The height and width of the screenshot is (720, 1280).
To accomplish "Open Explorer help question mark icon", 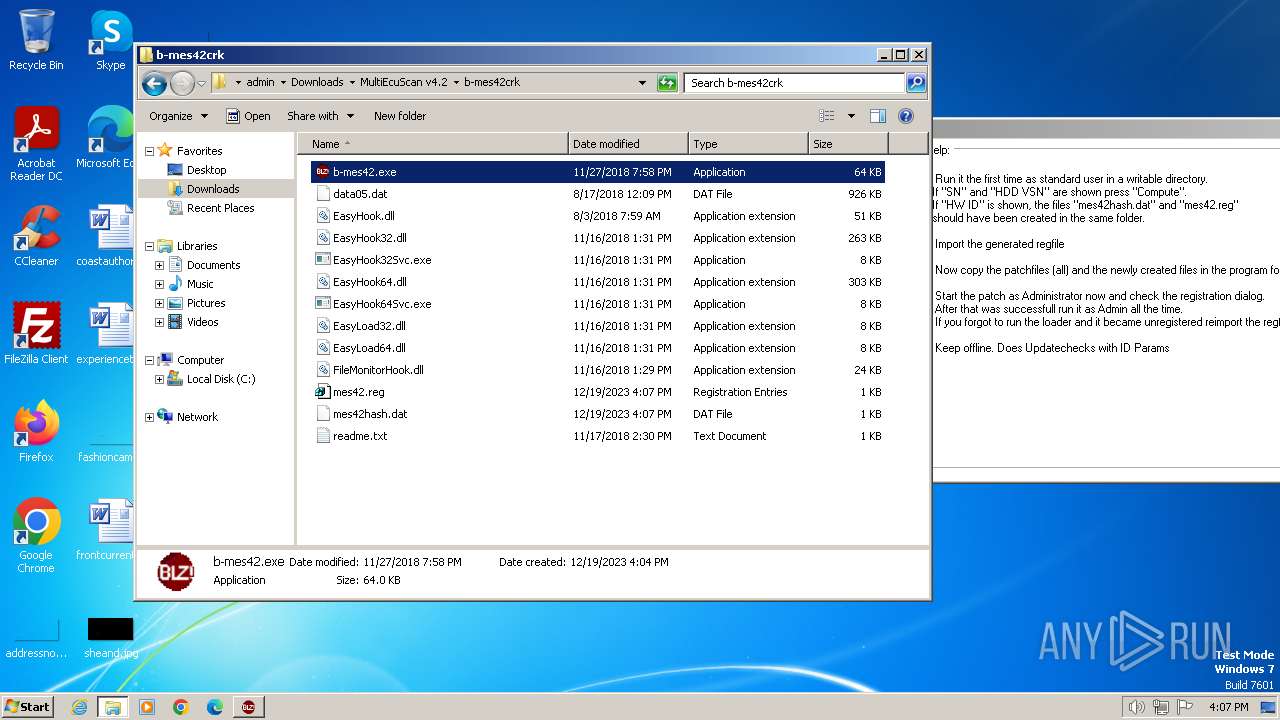I will coord(906,116).
